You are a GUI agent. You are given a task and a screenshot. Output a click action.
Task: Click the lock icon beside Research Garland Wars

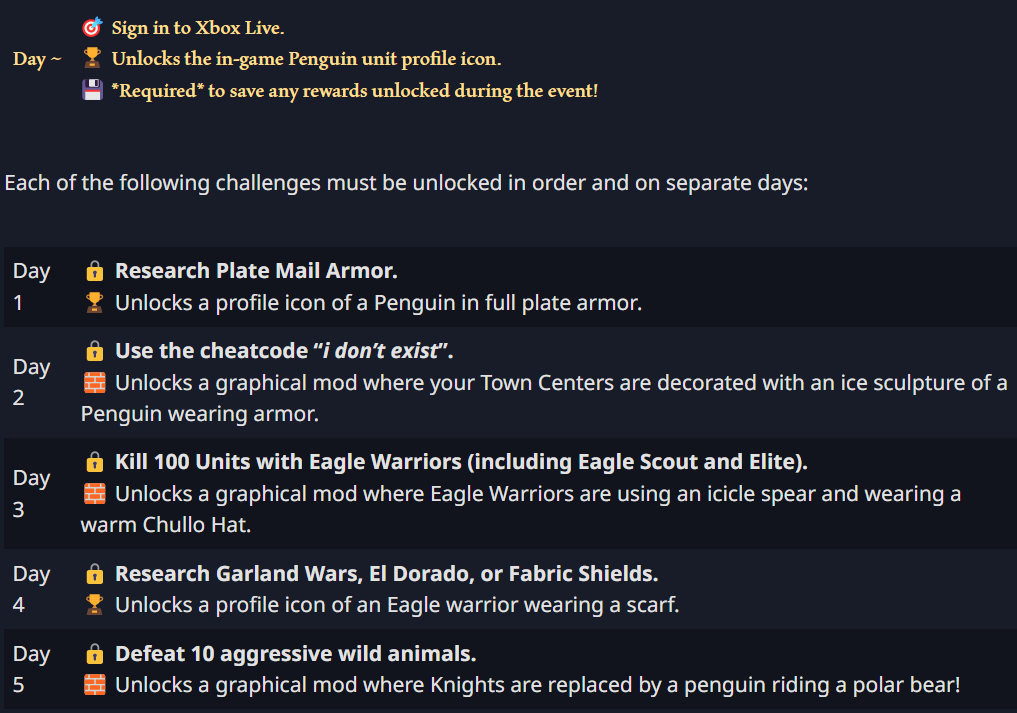tap(94, 574)
